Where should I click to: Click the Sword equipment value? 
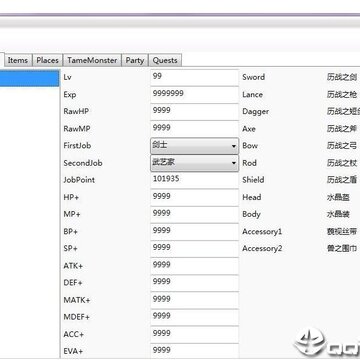(342, 77)
